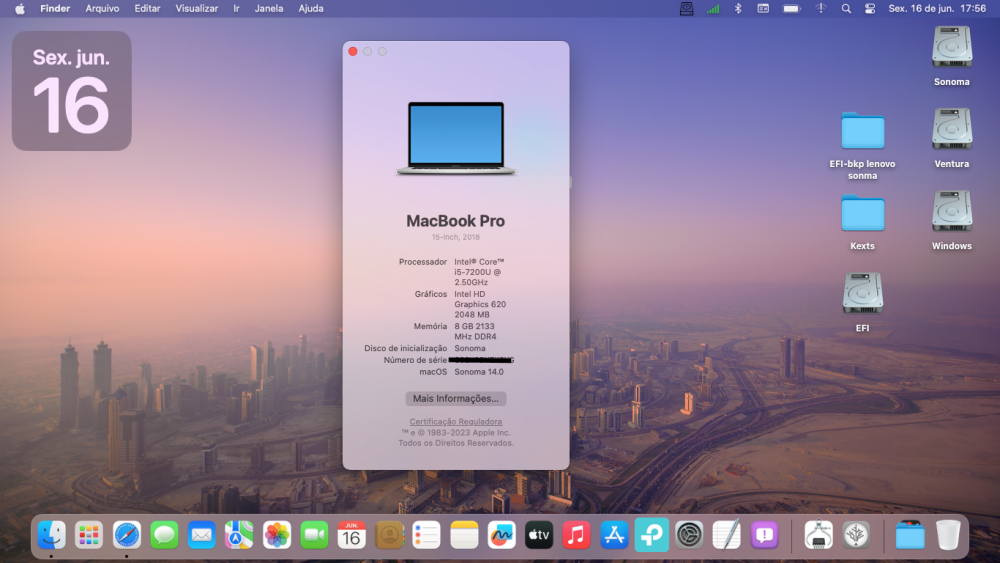Click the Sonoma 14.0 macOS version text

click(x=479, y=372)
